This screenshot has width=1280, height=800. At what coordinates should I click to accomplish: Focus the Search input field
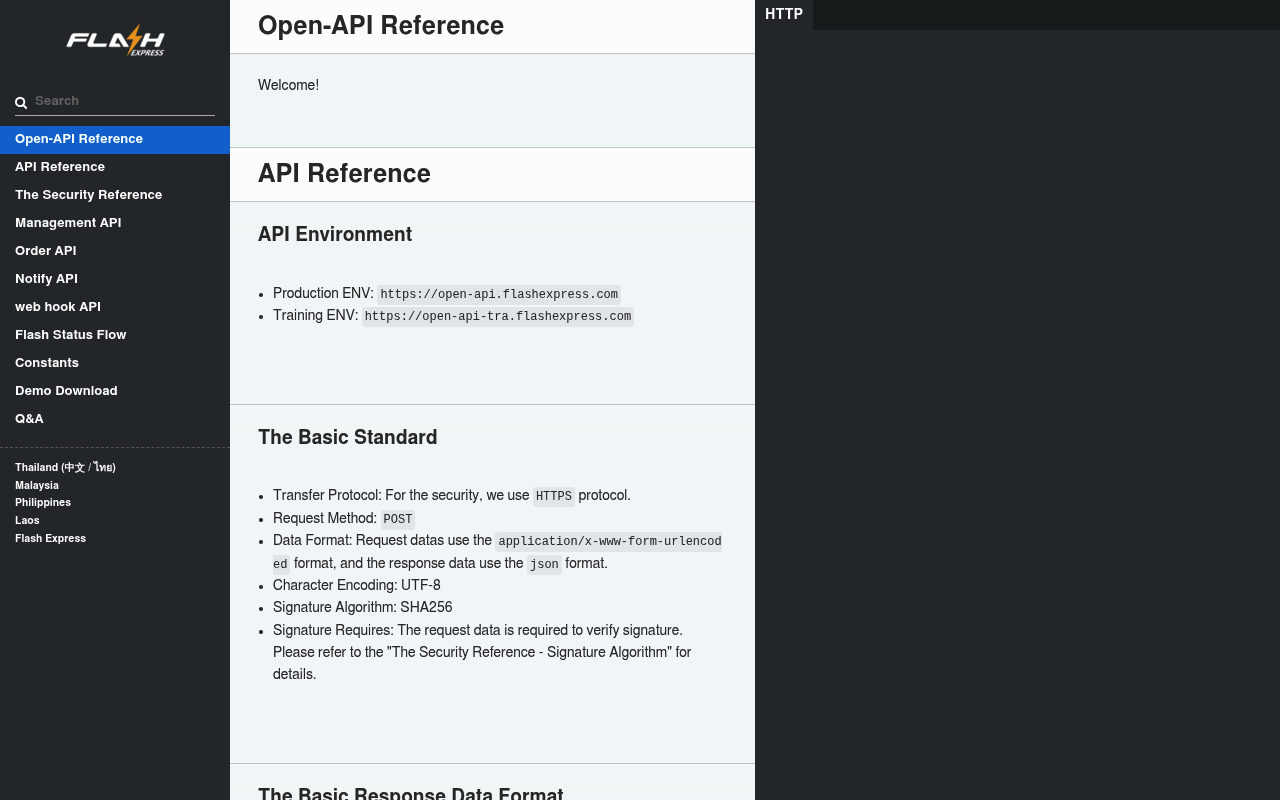pos(115,101)
